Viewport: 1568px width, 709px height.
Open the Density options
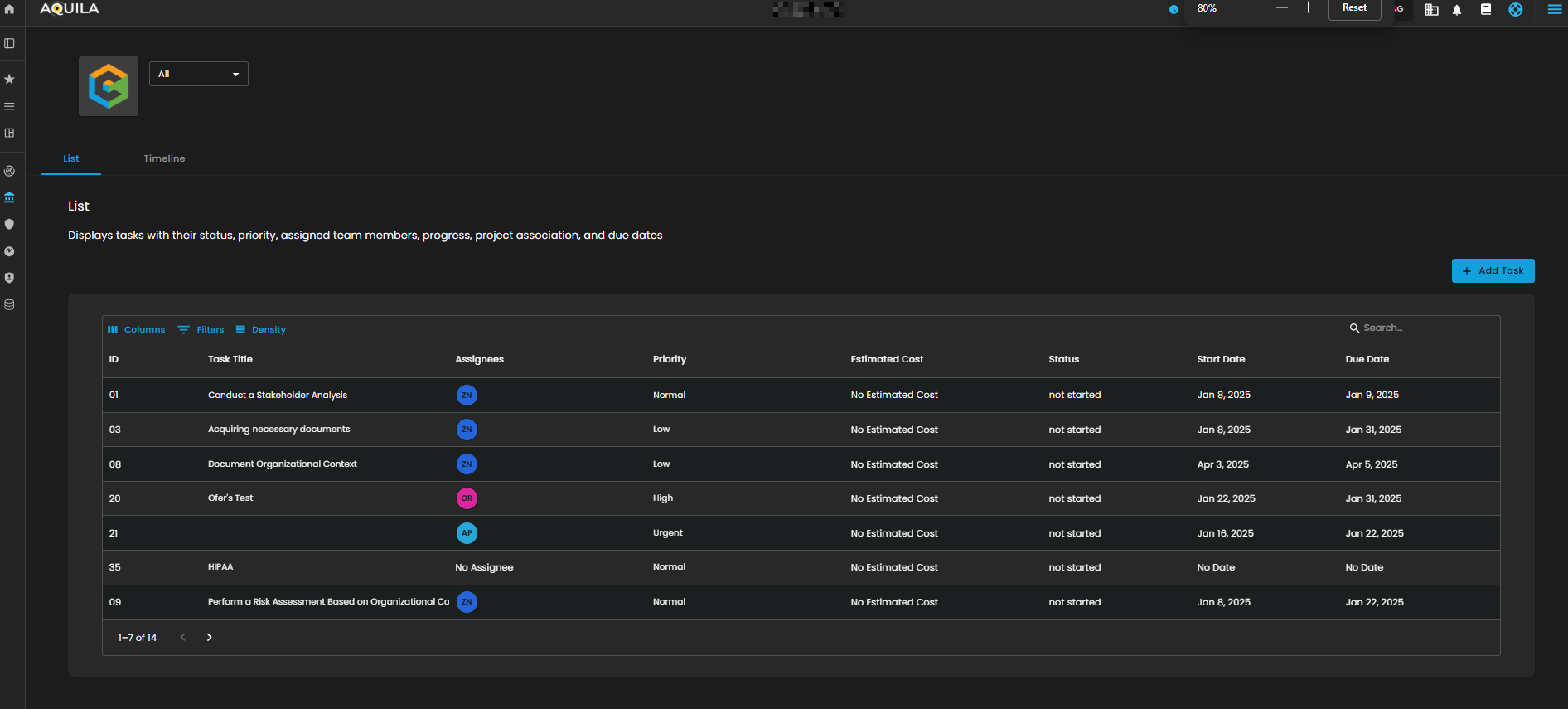click(x=261, y=329)
